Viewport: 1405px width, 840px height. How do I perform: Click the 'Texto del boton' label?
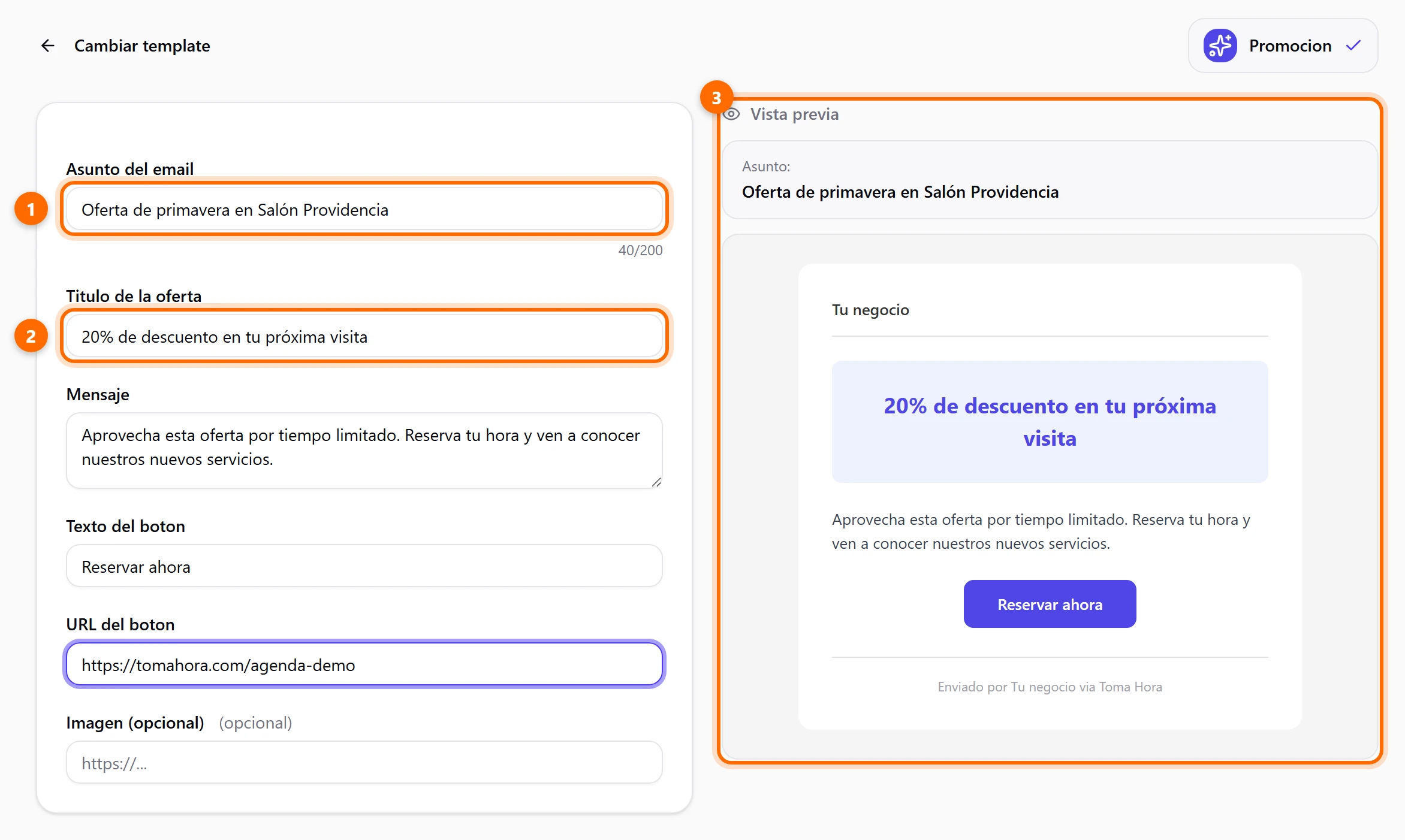[x=126, y=526]
